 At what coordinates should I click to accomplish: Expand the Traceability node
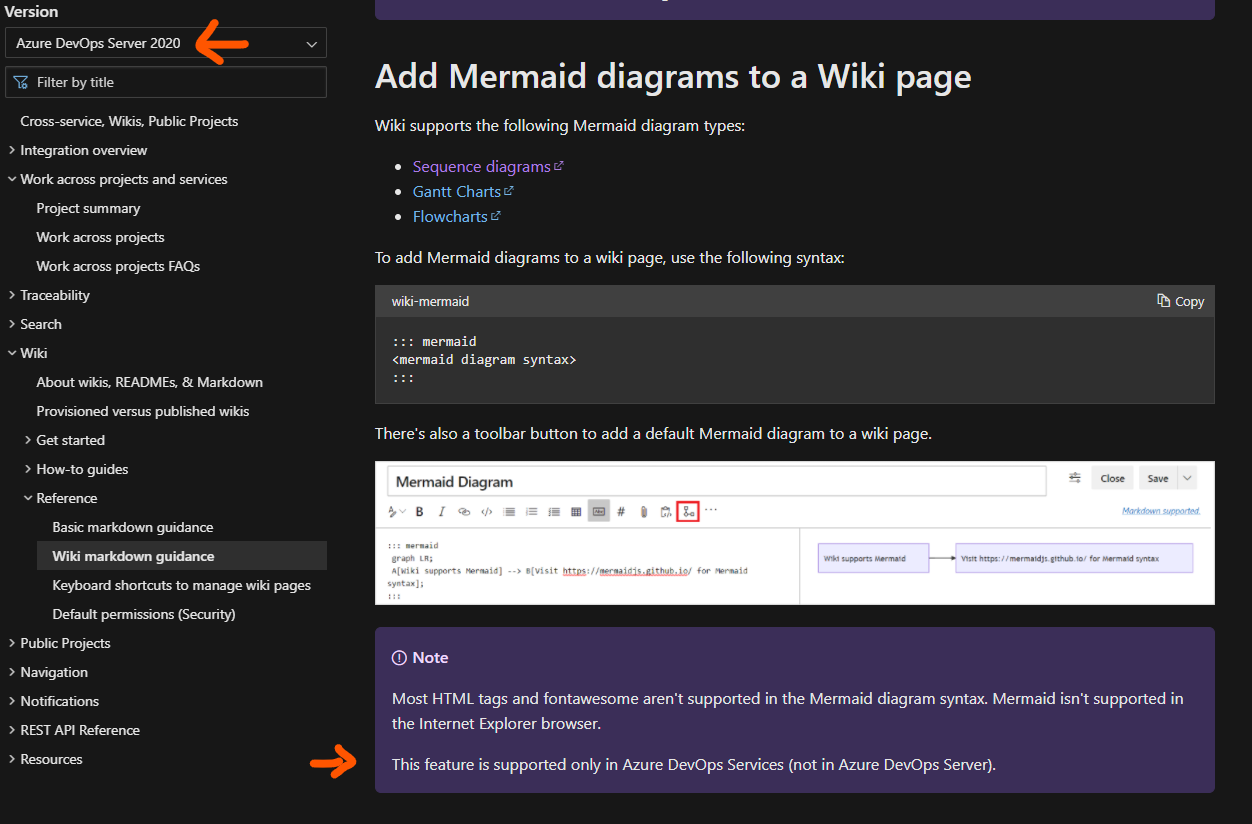(55, 295)
